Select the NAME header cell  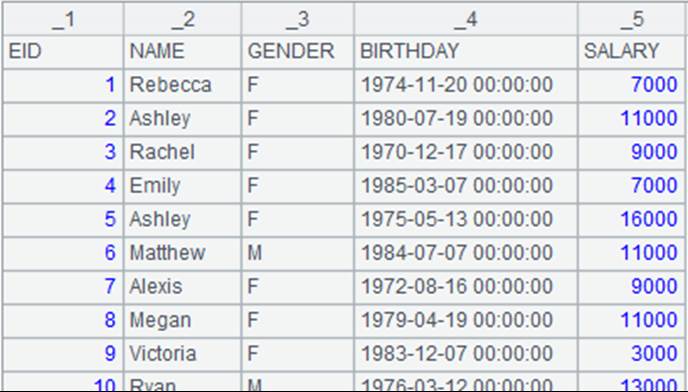click(183, 52)
